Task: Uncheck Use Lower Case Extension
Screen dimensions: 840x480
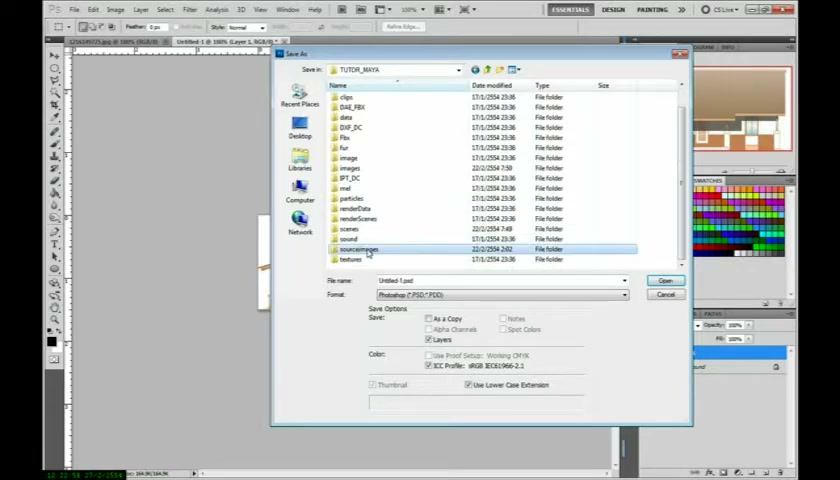Action: [x=468, y=385]
